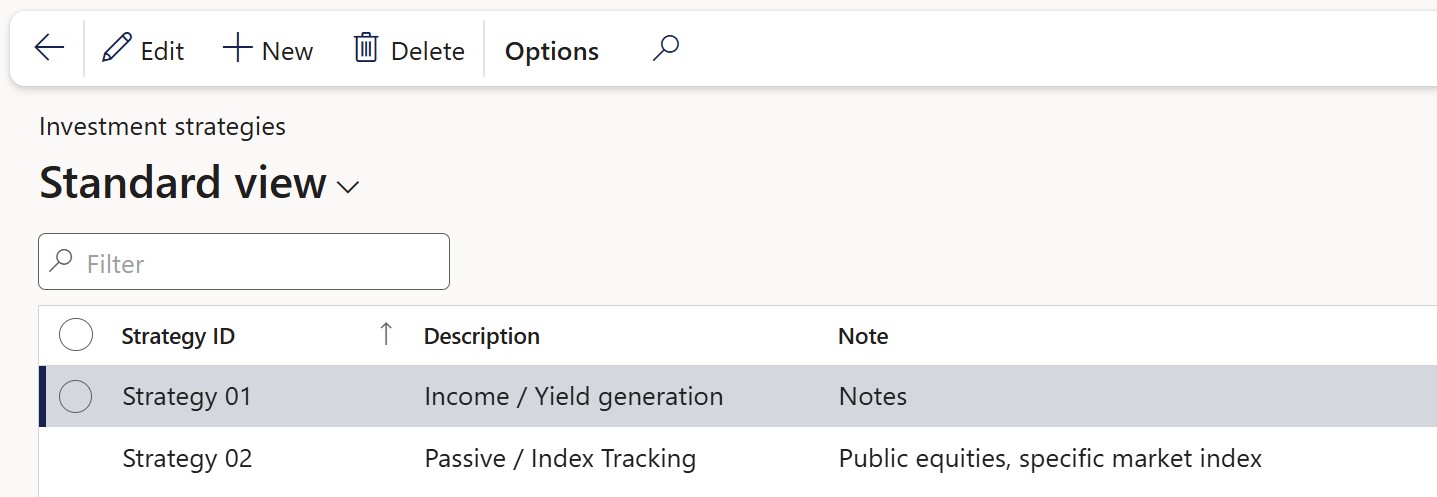
Task: Select the Public equities note cell
Action: [x=1050, y=459]
